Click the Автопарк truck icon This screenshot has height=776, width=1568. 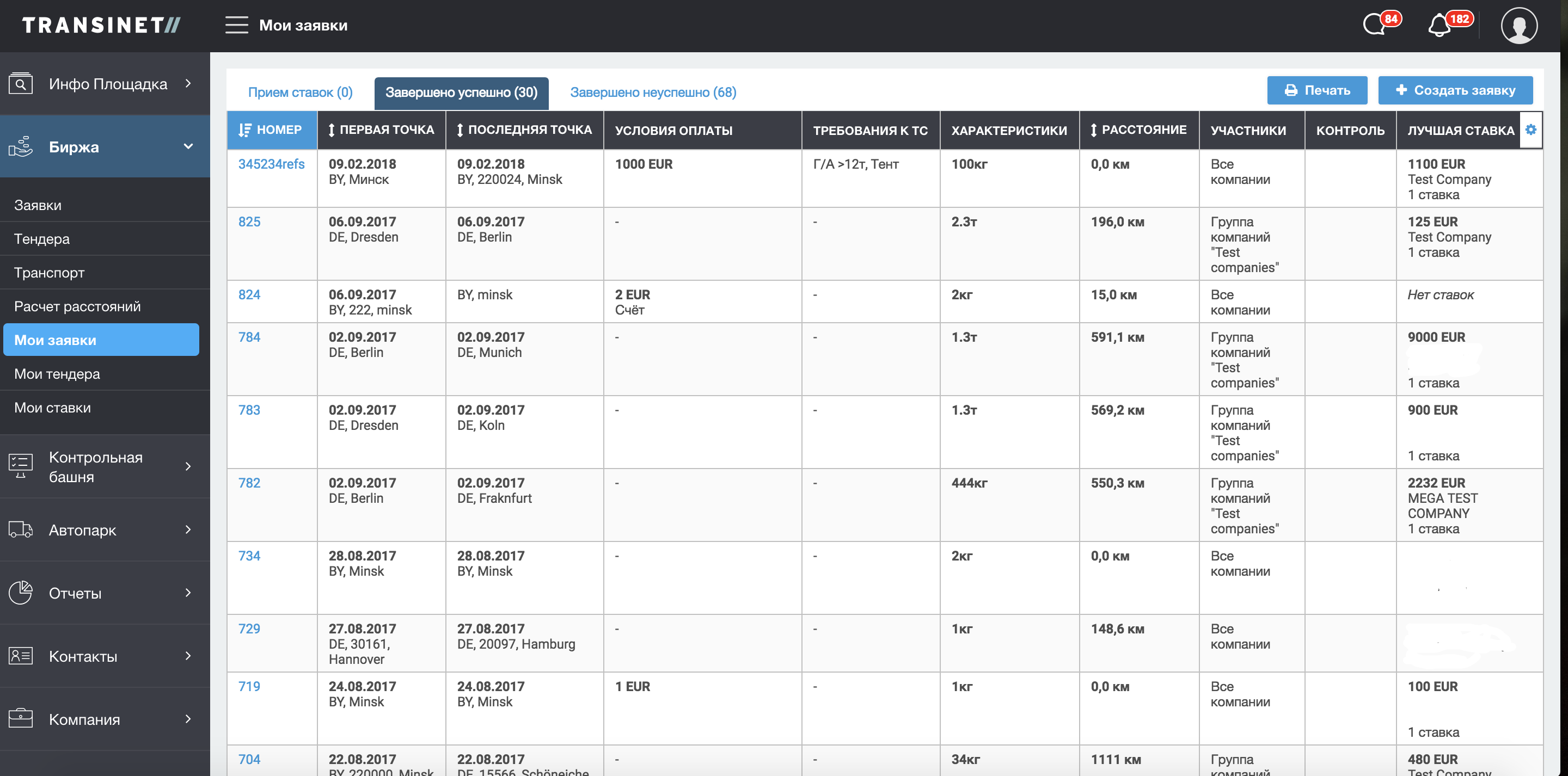pos(21,529)
